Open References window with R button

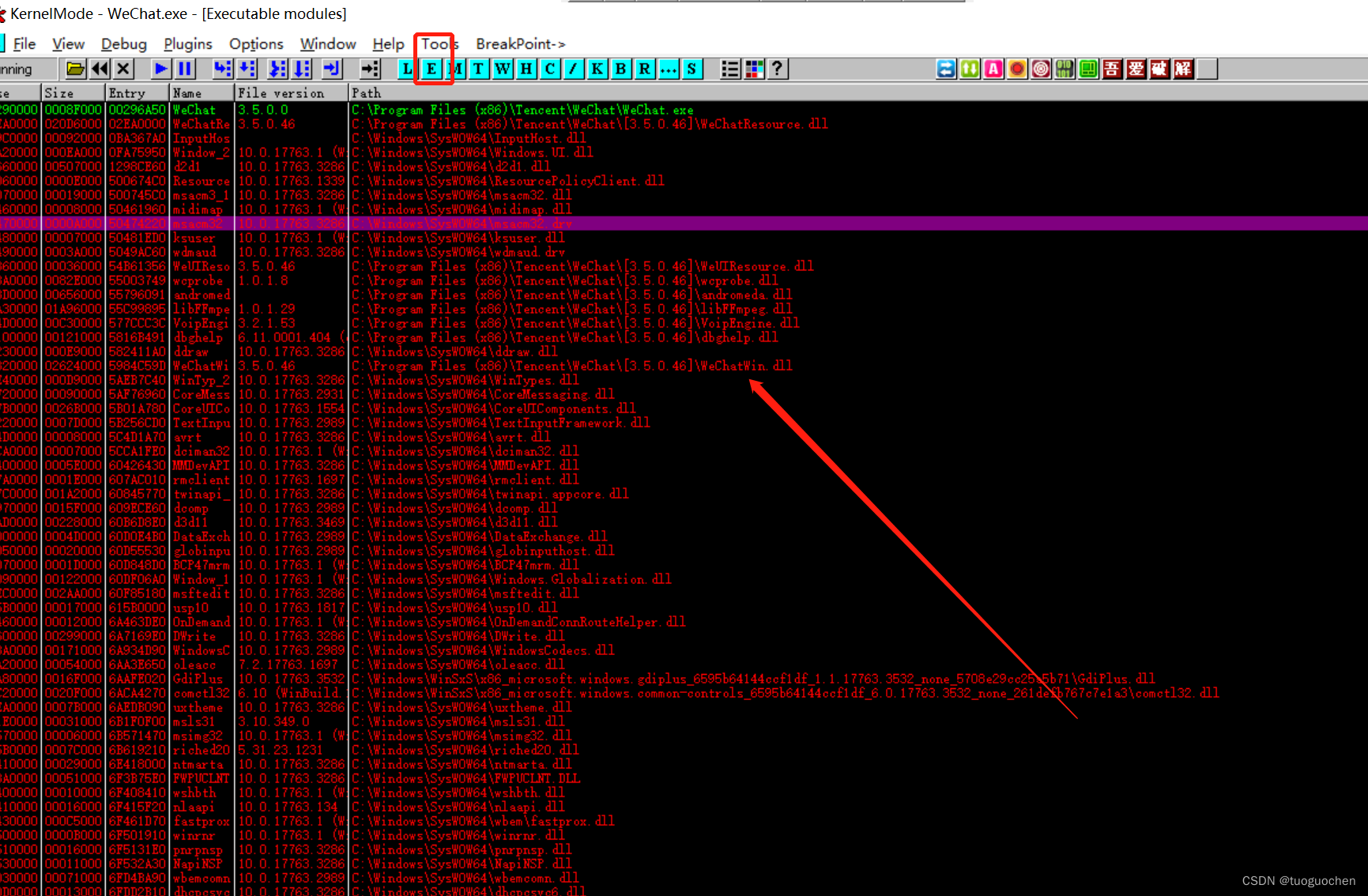(645, 69)
